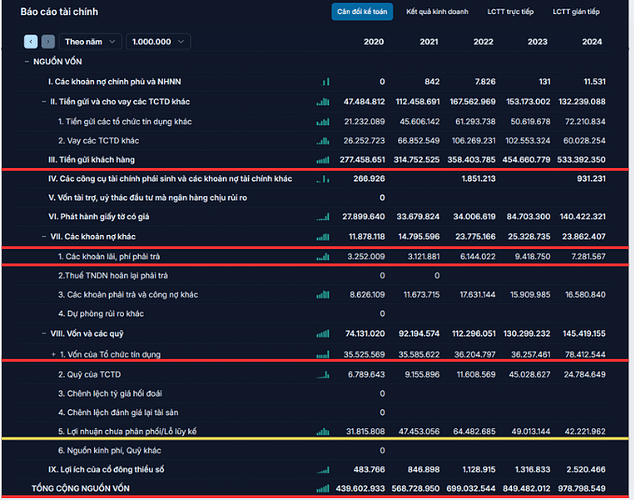Open chart icon for Quỹ của TCTD
The height and width of the screenshot is (500, 634).
click(322, 375)
